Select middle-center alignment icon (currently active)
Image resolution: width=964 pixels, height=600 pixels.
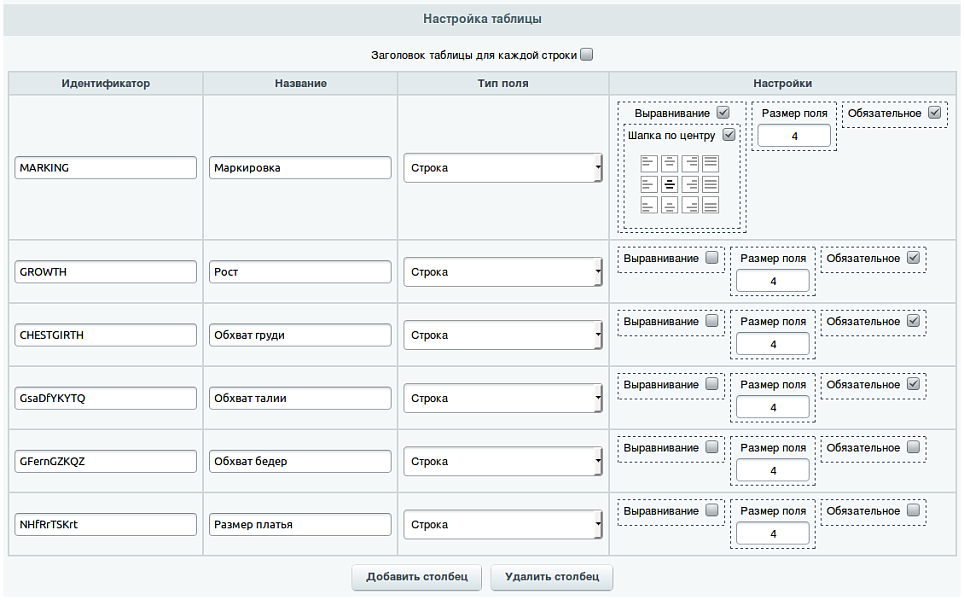click(669, 184)
